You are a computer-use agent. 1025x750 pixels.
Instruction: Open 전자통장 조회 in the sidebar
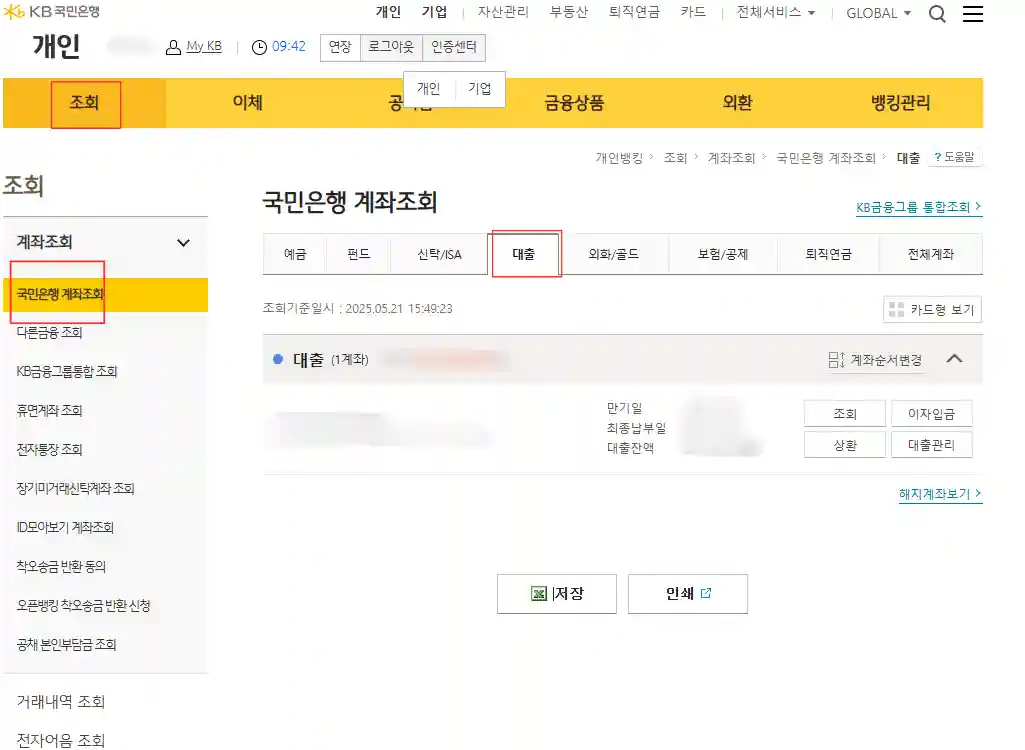(x=50, y=450)
